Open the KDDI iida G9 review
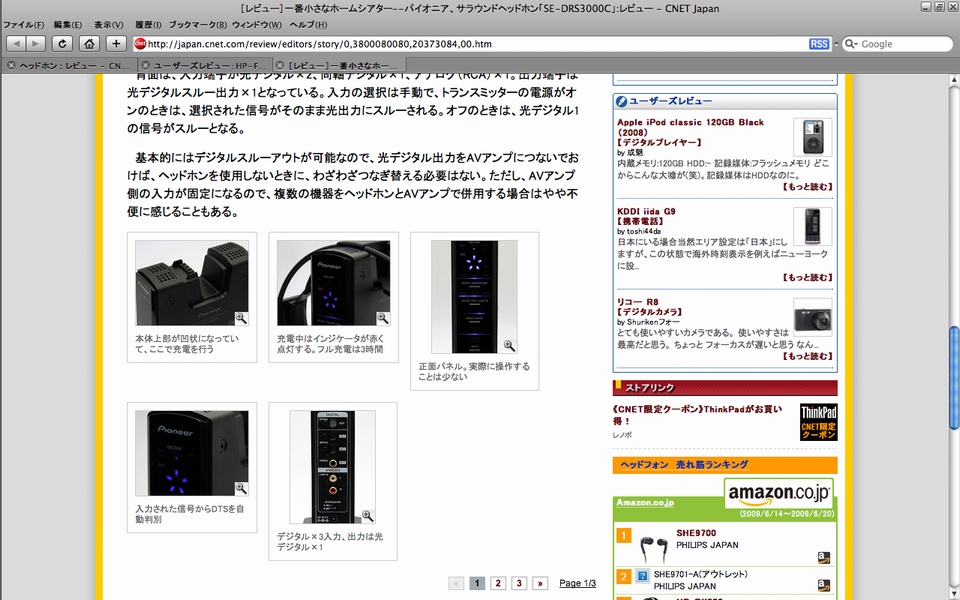Screen dimensions: 960x600 (646, 211)
